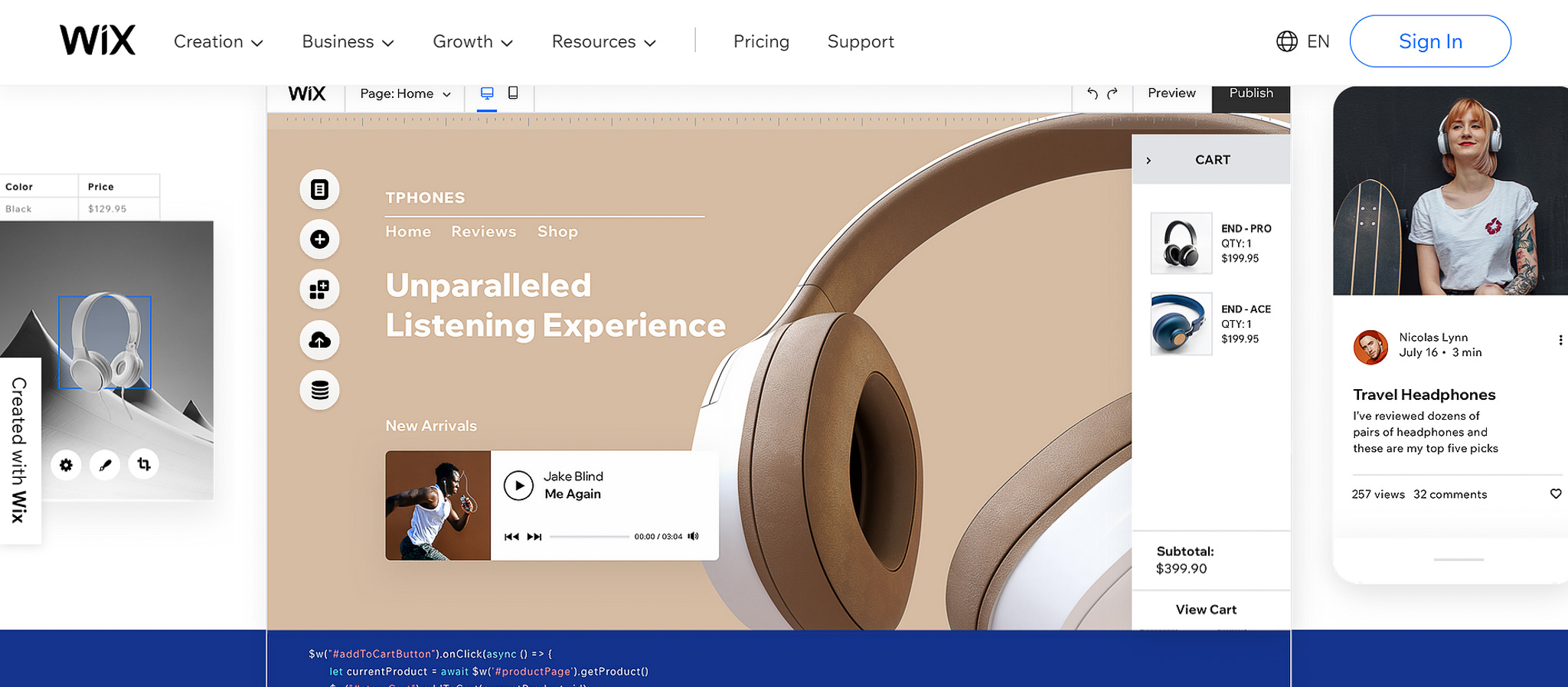Click the undo arrow in editor
The image size is (1568, 687).
coord(1093,93)
